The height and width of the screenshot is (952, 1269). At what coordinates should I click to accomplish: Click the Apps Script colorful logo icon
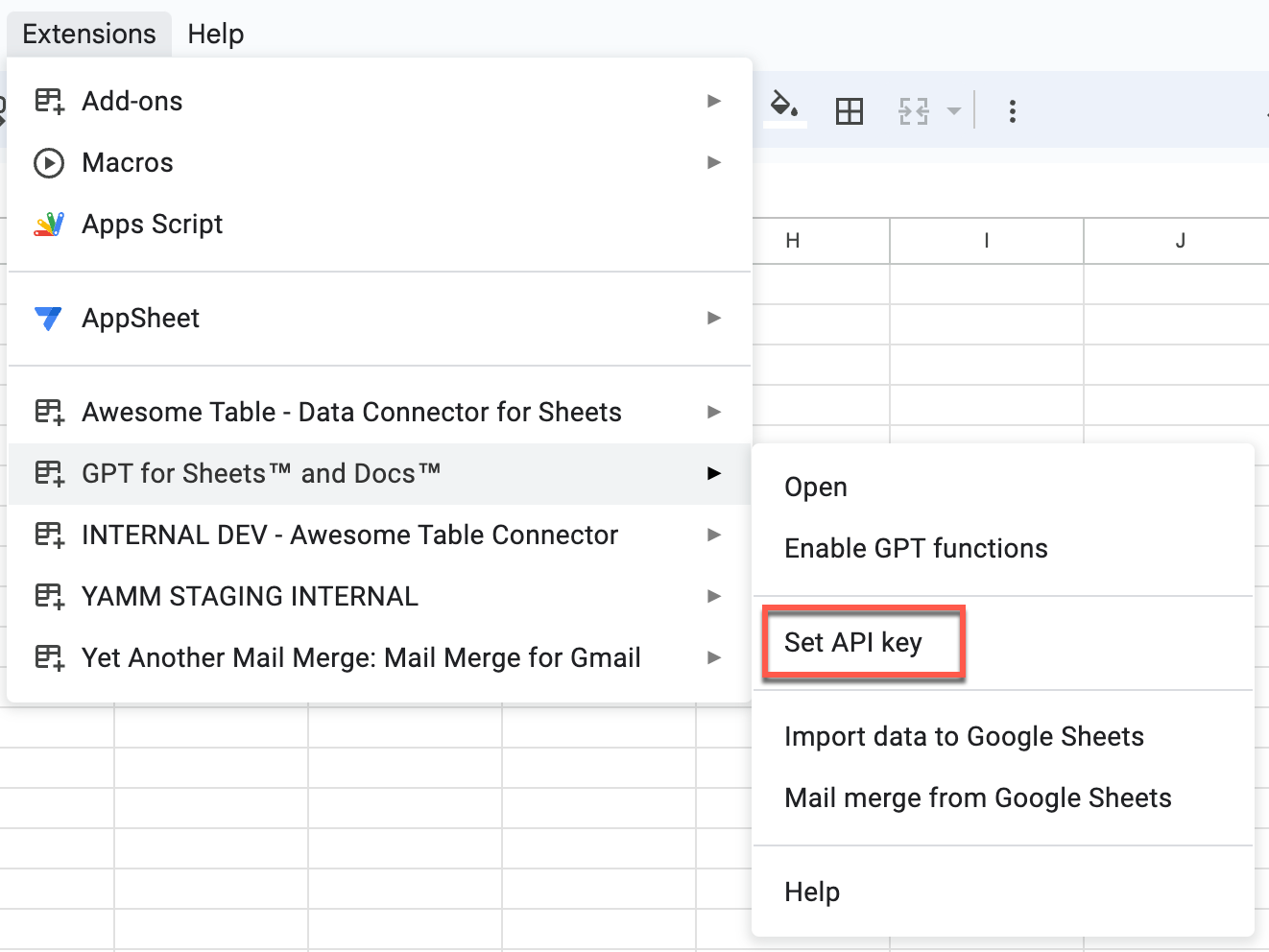click(x=49, y=224)
